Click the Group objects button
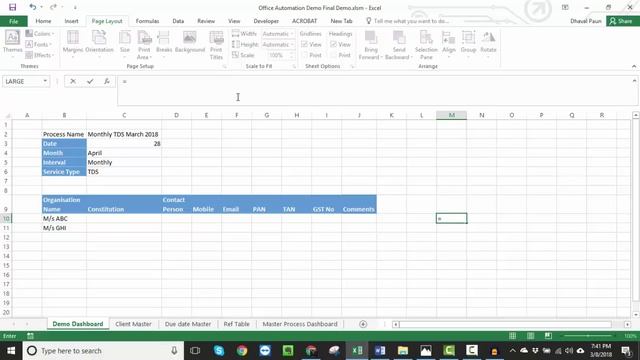 click(468, 44)
